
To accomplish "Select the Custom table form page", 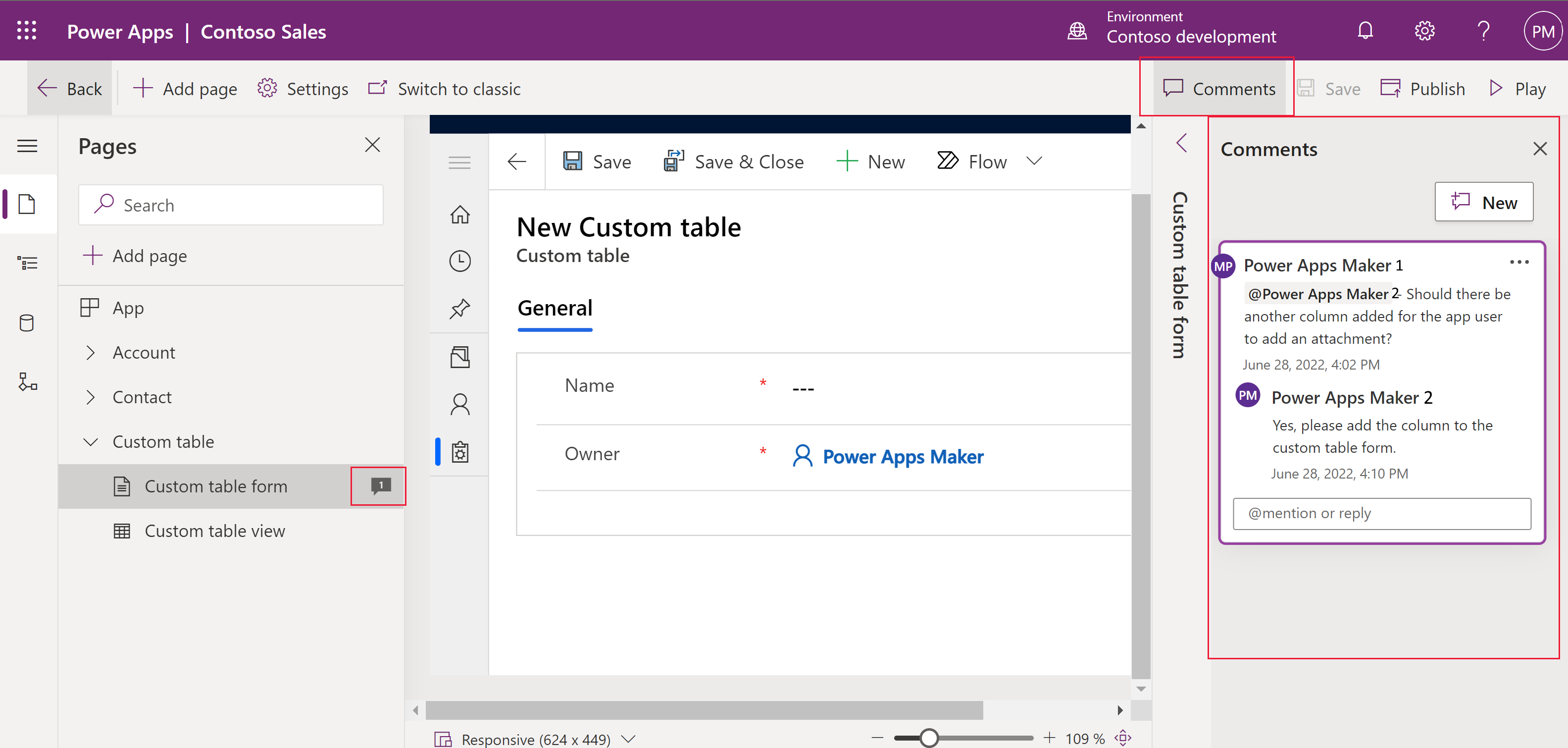I will click(214, 487).
